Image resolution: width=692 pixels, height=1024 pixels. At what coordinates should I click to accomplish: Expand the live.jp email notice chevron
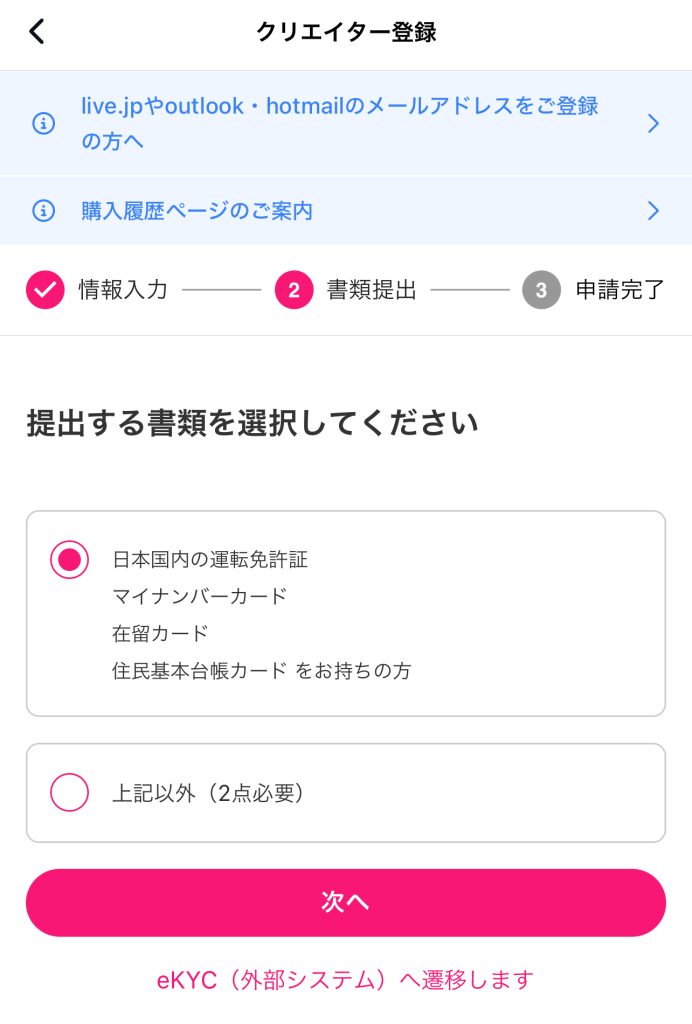pos(653,124)
